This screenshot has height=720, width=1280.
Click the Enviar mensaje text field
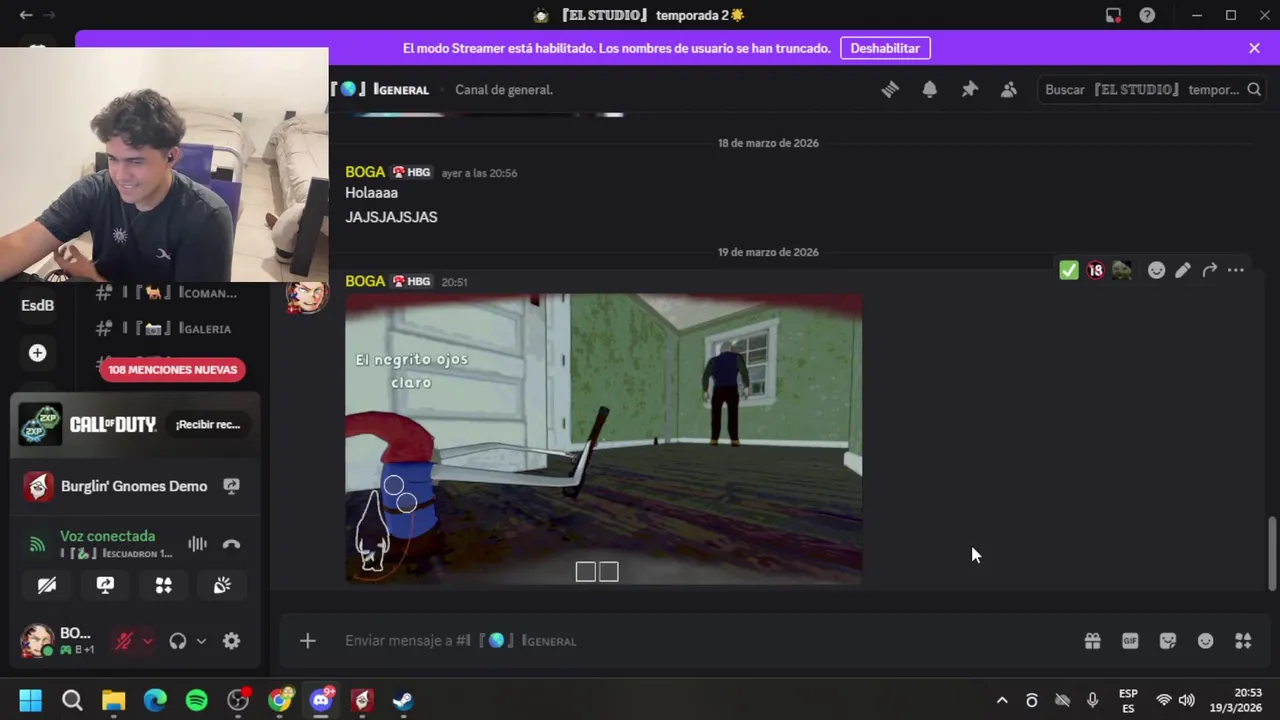click(x=700, y=641)
